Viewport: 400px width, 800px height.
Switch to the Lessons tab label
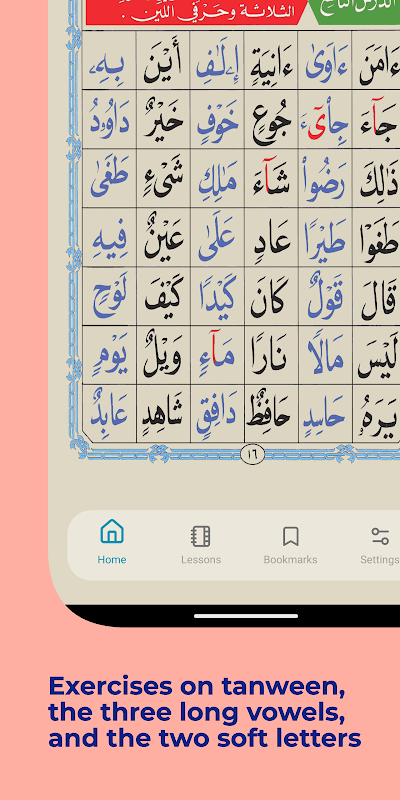[201, 560]
